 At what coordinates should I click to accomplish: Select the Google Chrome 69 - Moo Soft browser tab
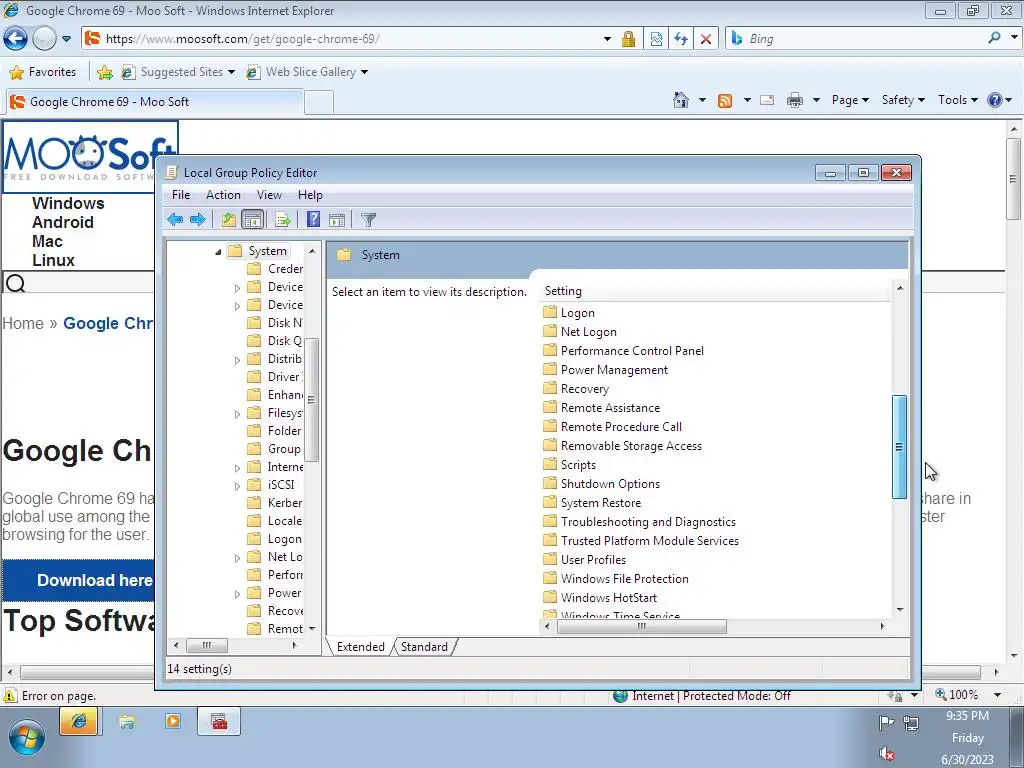(154, 102)
